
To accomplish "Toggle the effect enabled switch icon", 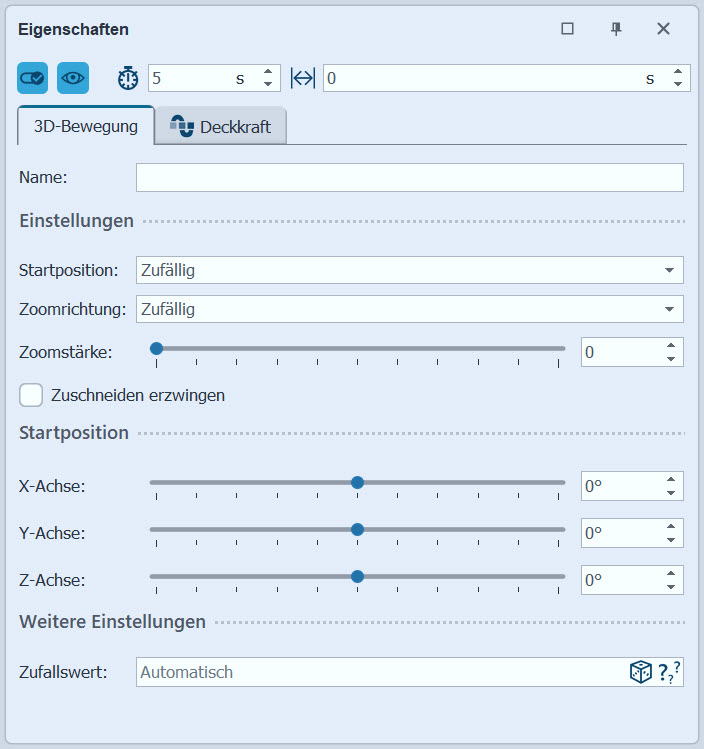I will (32, 77).
